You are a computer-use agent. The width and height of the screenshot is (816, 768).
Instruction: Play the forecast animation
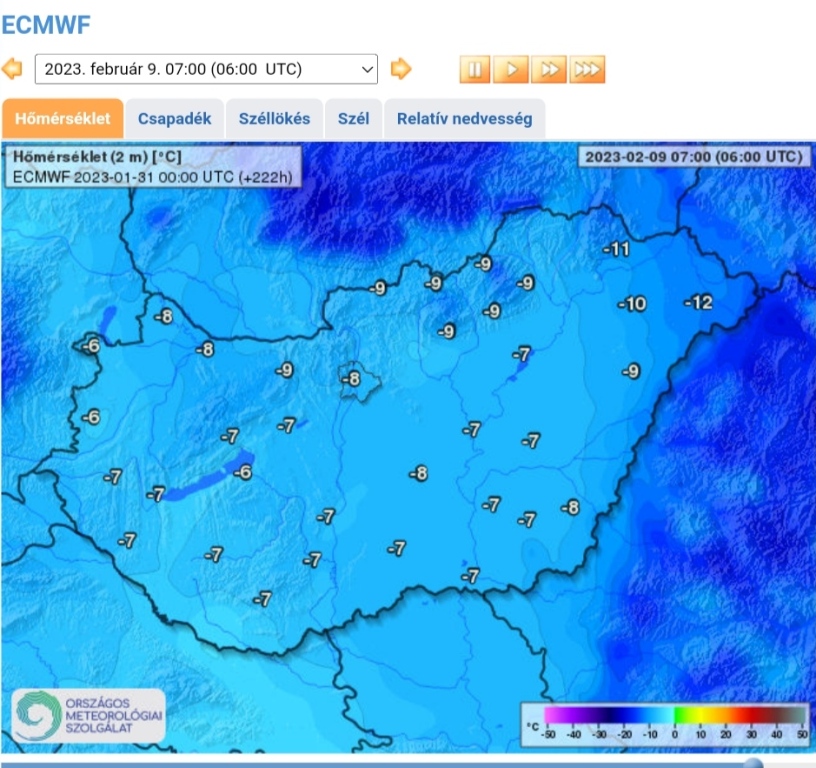[513, 69]
